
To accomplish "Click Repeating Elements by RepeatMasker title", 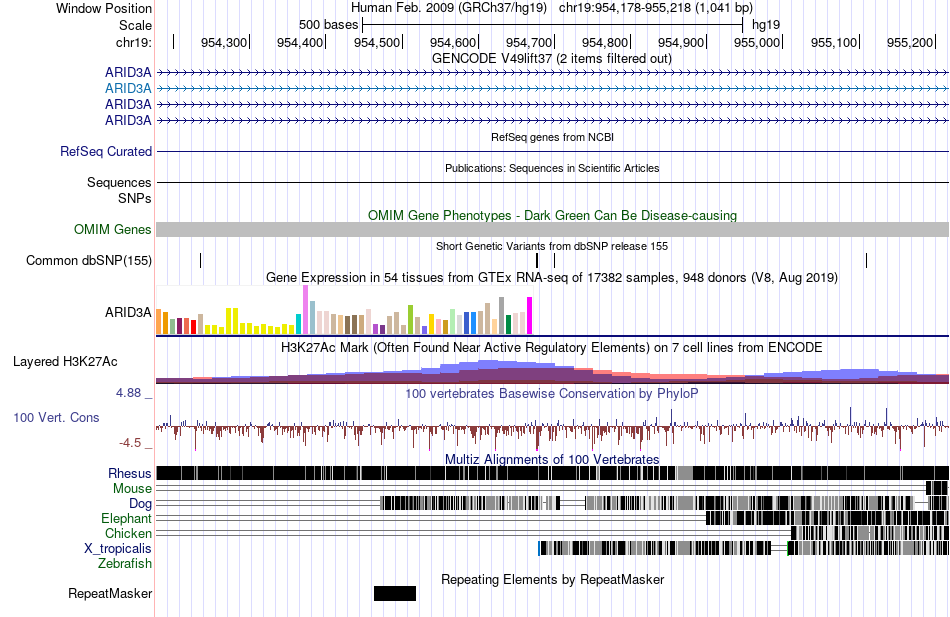I will (553, 580).
